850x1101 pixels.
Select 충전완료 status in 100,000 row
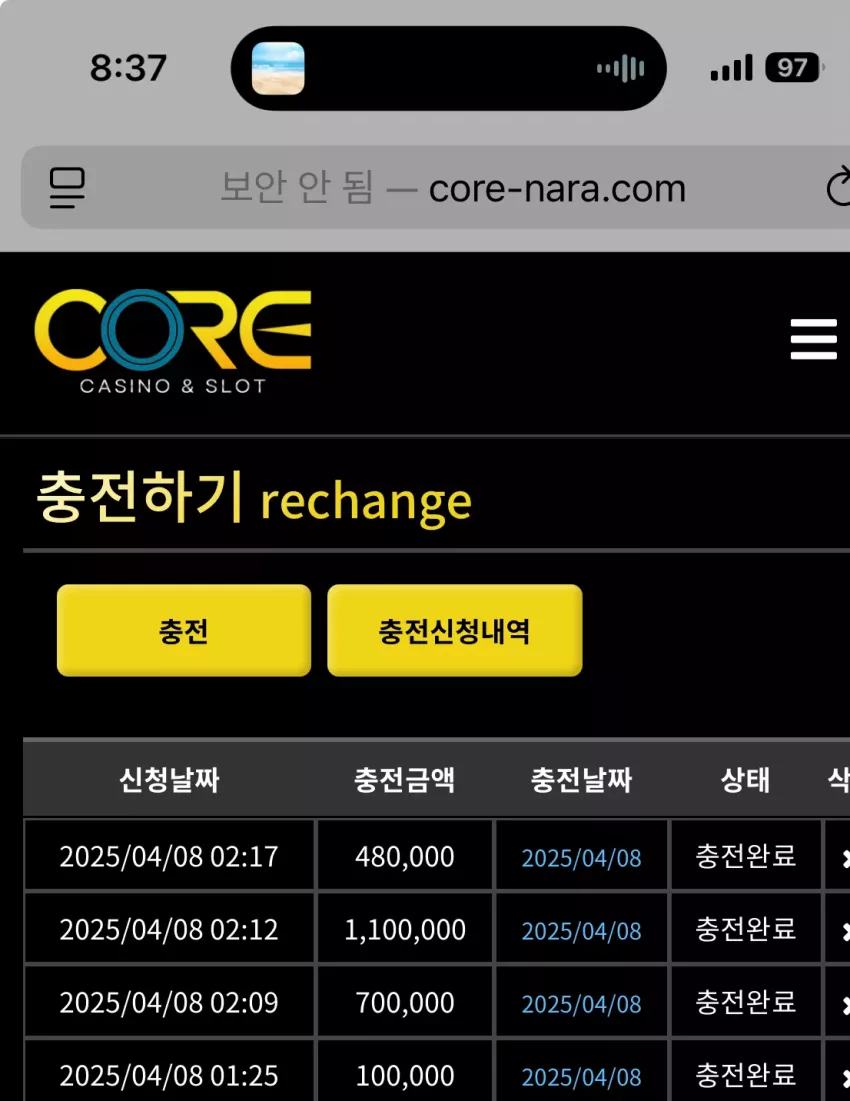(x=745, y=1075)
